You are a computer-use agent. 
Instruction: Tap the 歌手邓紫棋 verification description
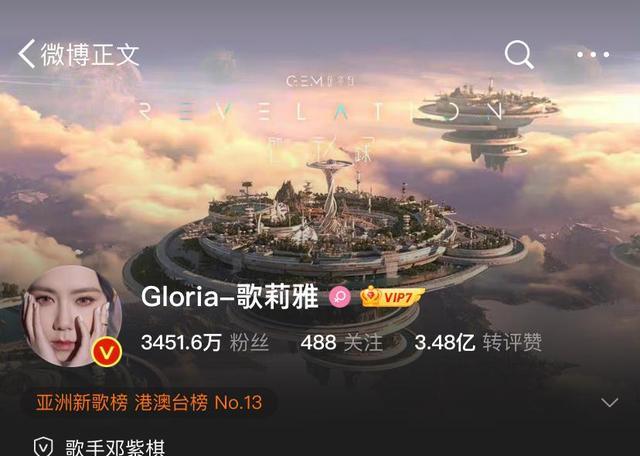pos(115,447)
